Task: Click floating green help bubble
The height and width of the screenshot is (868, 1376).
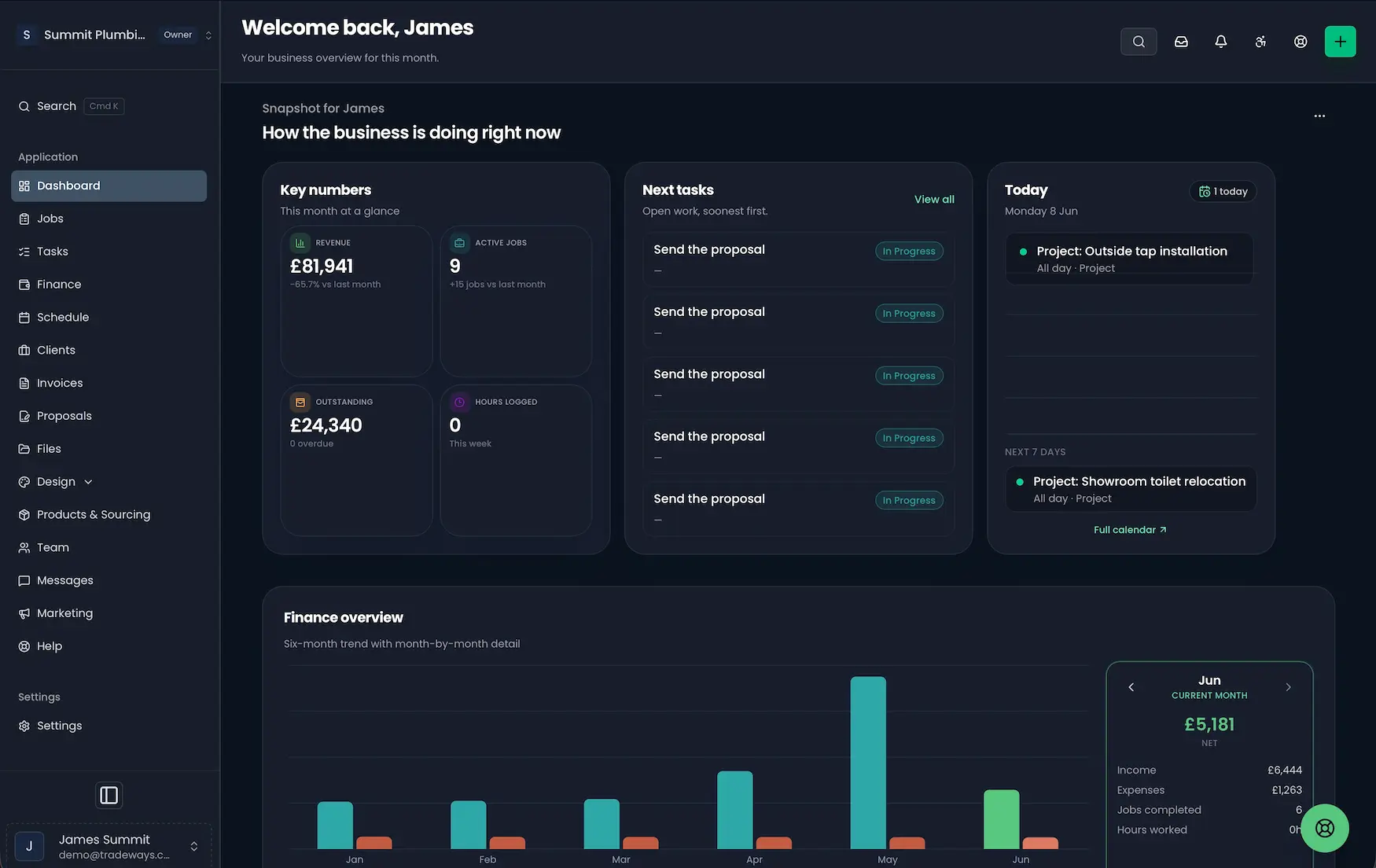Action: coord(1325,828)
